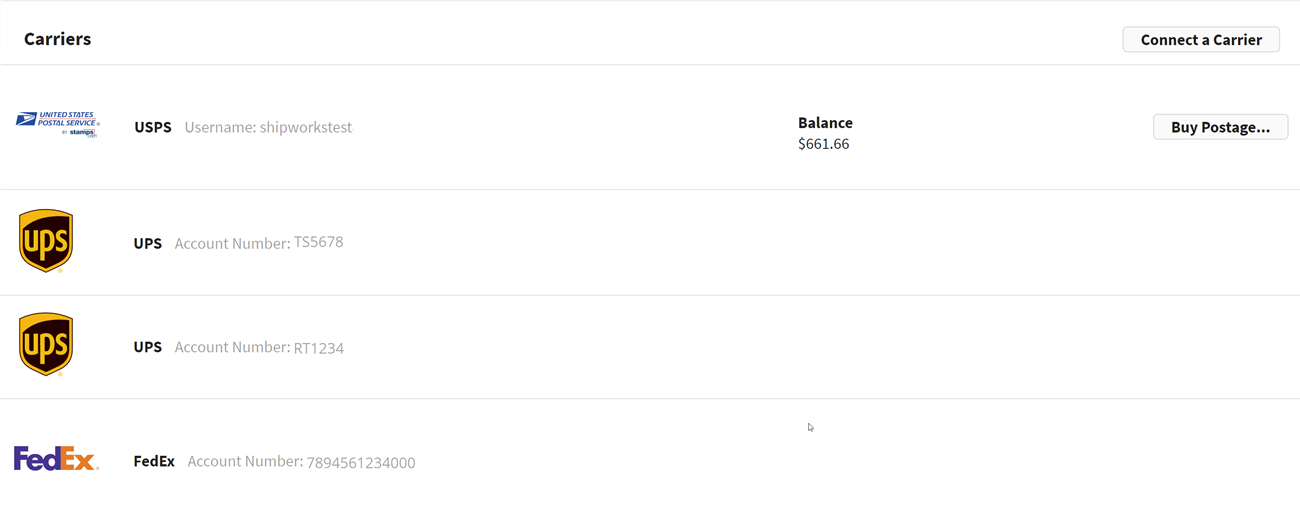
Task: Click the FedEx logo
Action: point(56,459)
